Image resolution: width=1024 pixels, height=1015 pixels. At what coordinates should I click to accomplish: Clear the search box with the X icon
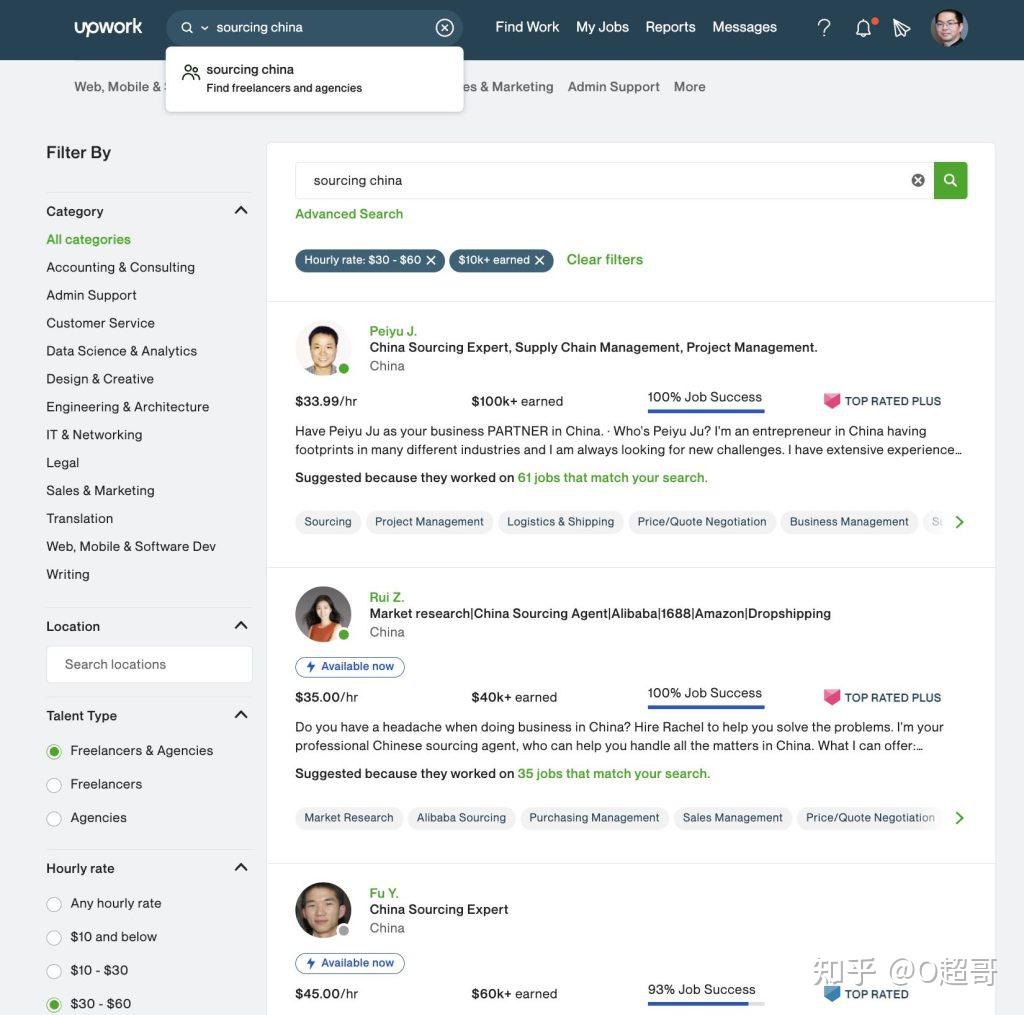917,180
